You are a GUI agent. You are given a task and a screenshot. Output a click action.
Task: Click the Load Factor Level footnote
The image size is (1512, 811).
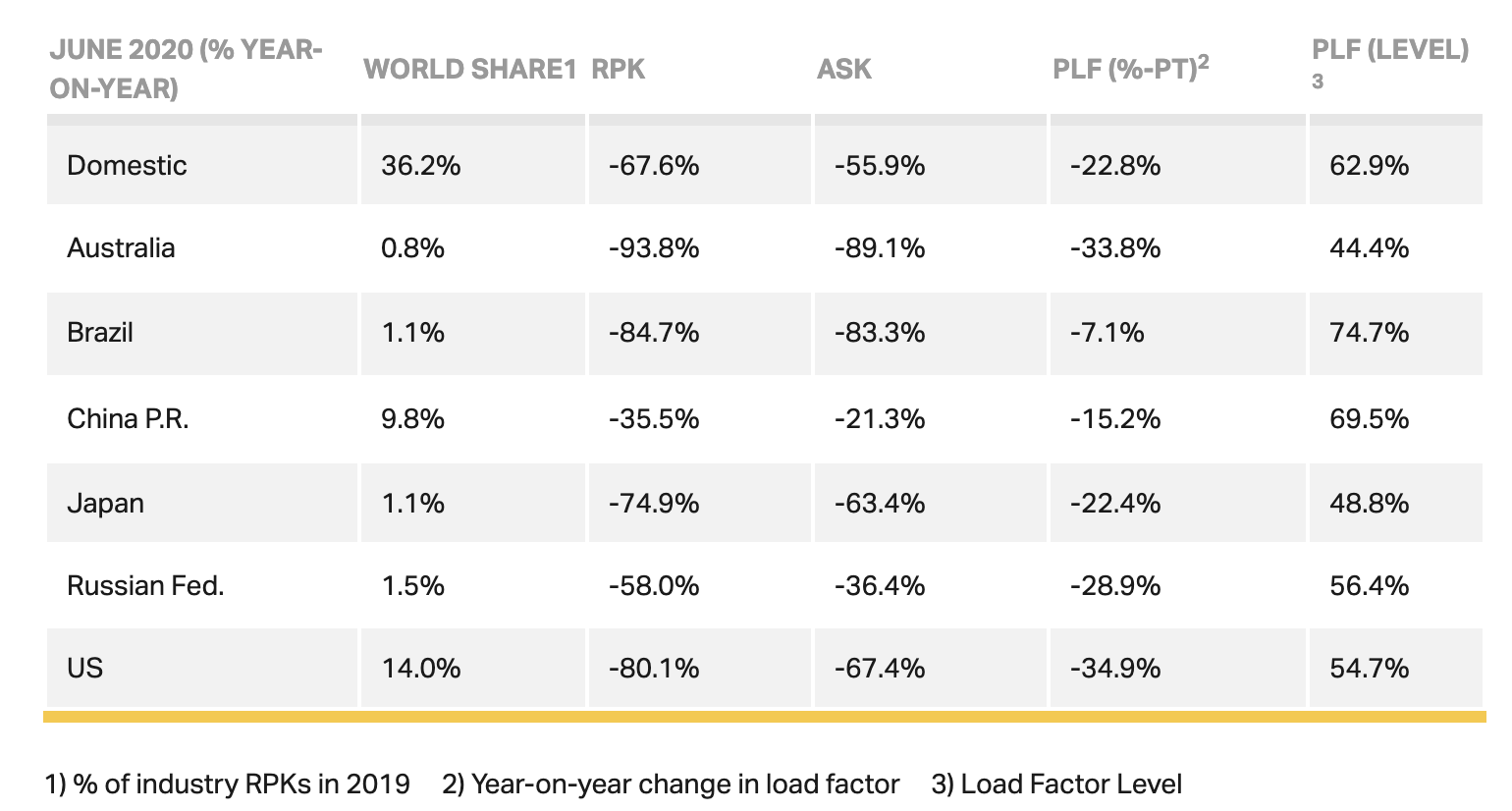point(1056,784)
